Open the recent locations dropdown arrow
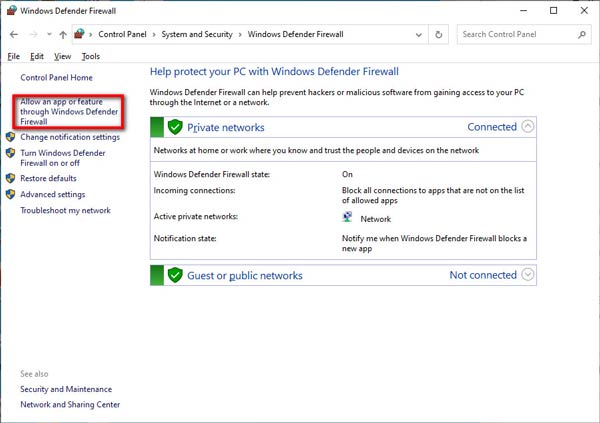The height and width of the screenshot is (423, 600). 49,34
